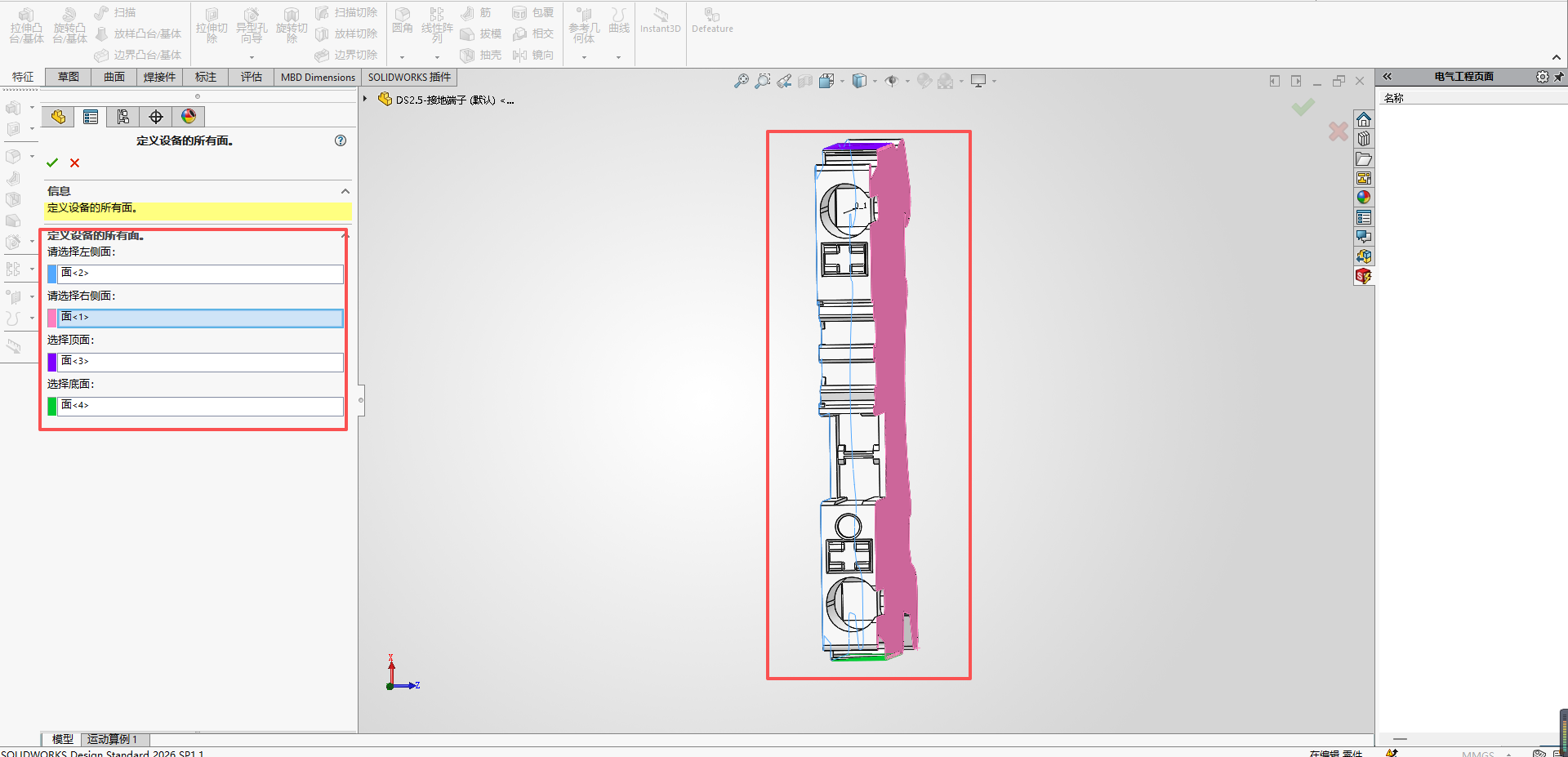This screenshot has height=757, width=1568.
Task: Open the DimXpertManager crosshair tab
Action: 156,117
